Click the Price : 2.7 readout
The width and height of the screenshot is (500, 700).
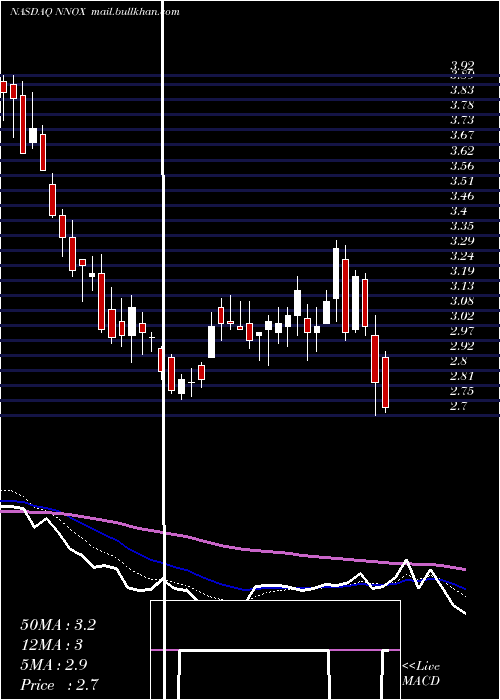click(x=59, y=685)
